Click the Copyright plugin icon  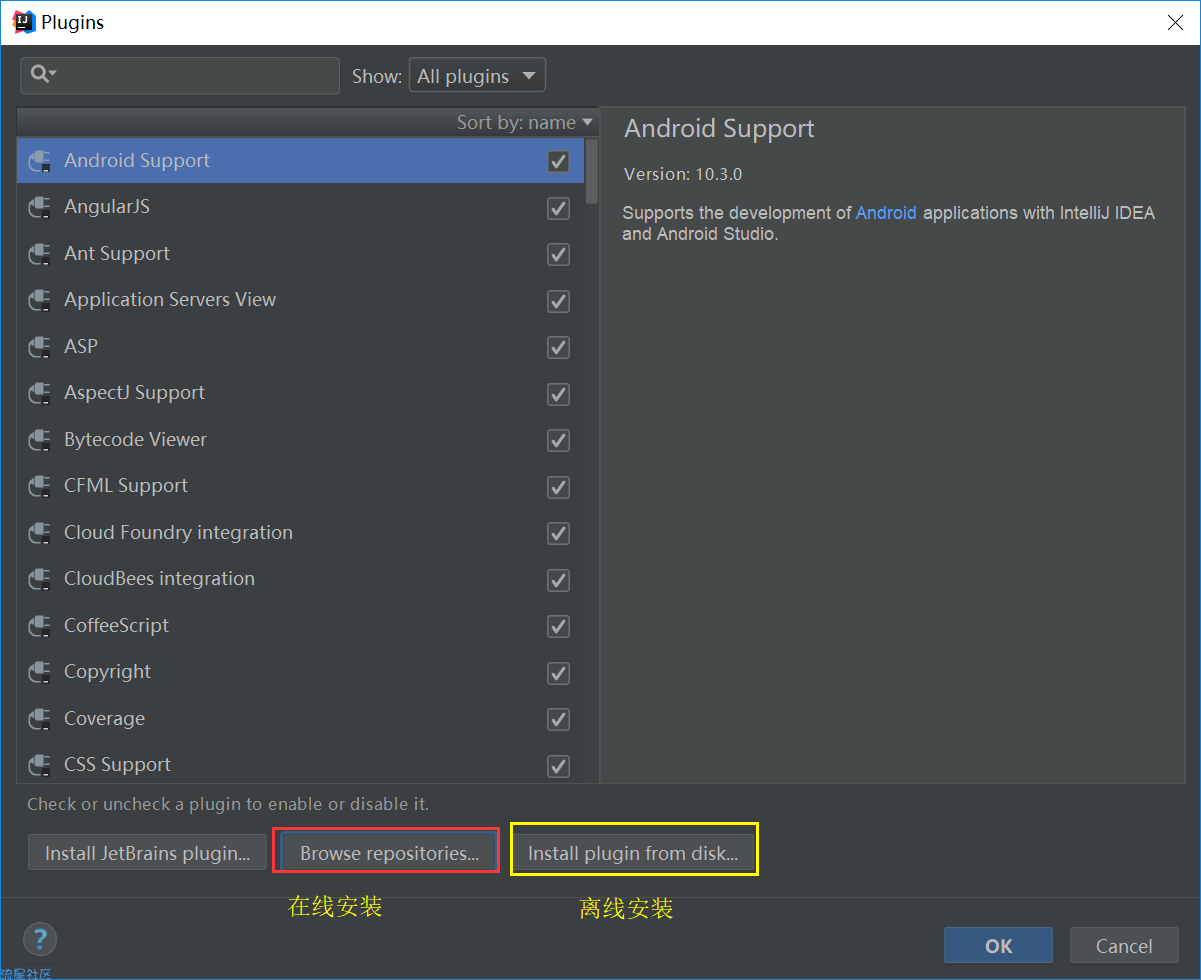tap(40, 673)
